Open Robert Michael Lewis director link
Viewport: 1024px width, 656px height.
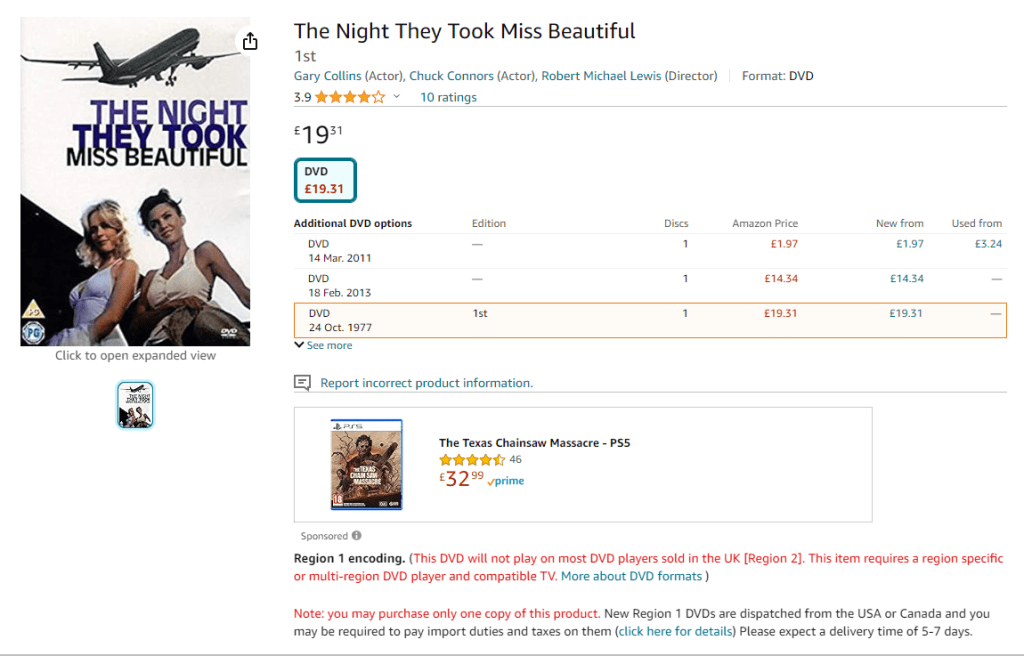pos(600,76)
